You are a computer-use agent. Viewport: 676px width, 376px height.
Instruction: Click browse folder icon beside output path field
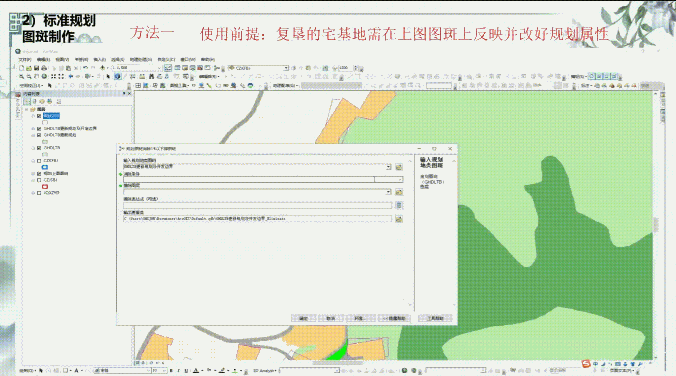399,219
